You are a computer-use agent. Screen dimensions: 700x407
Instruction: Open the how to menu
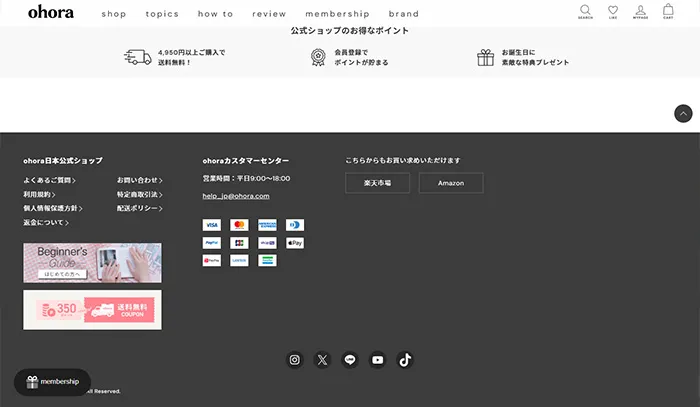click(x=216, y=14)
